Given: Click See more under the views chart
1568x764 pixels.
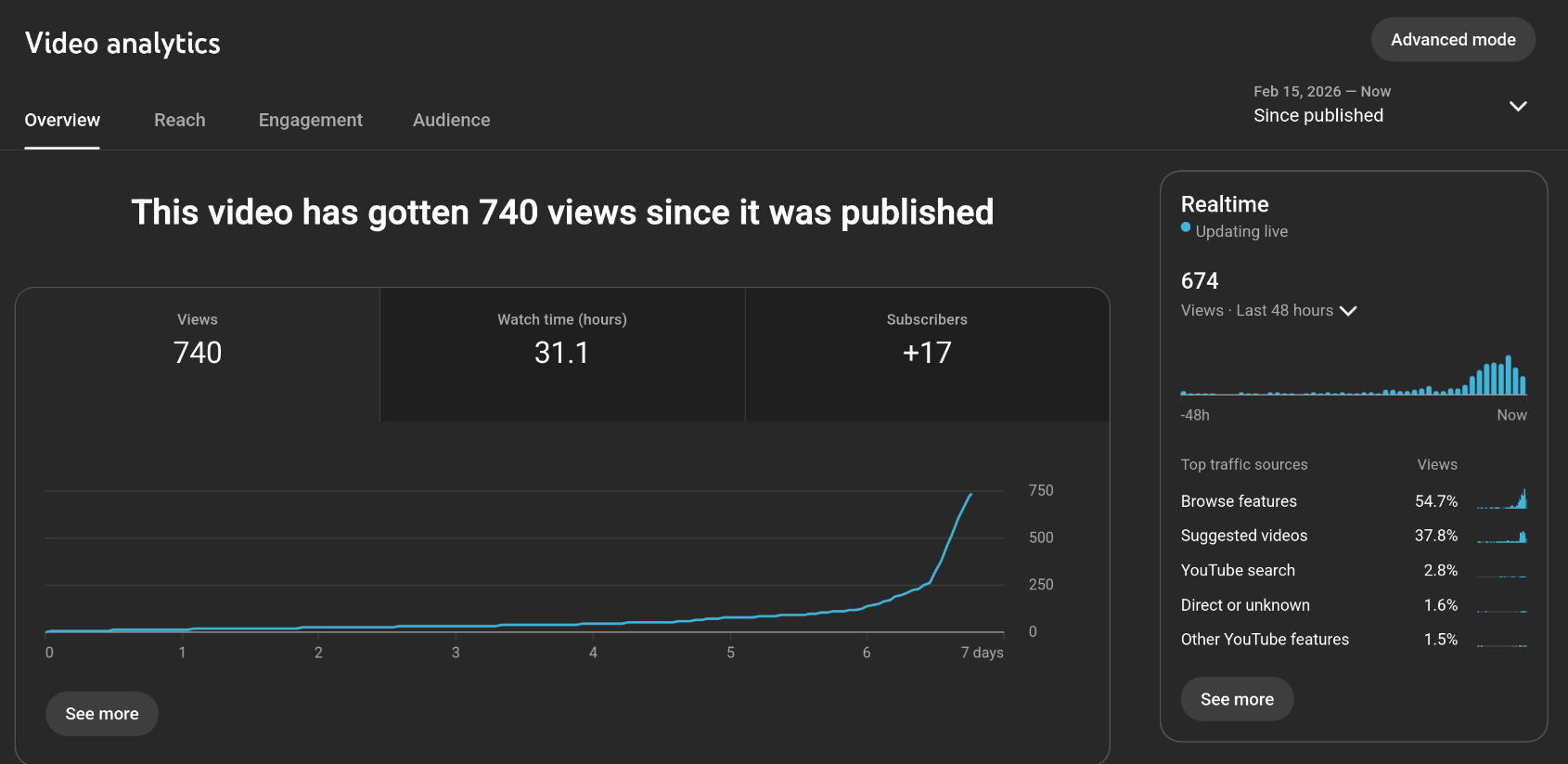Looking at the screenshot, I should pyautogui.click(x=102, y=714).
